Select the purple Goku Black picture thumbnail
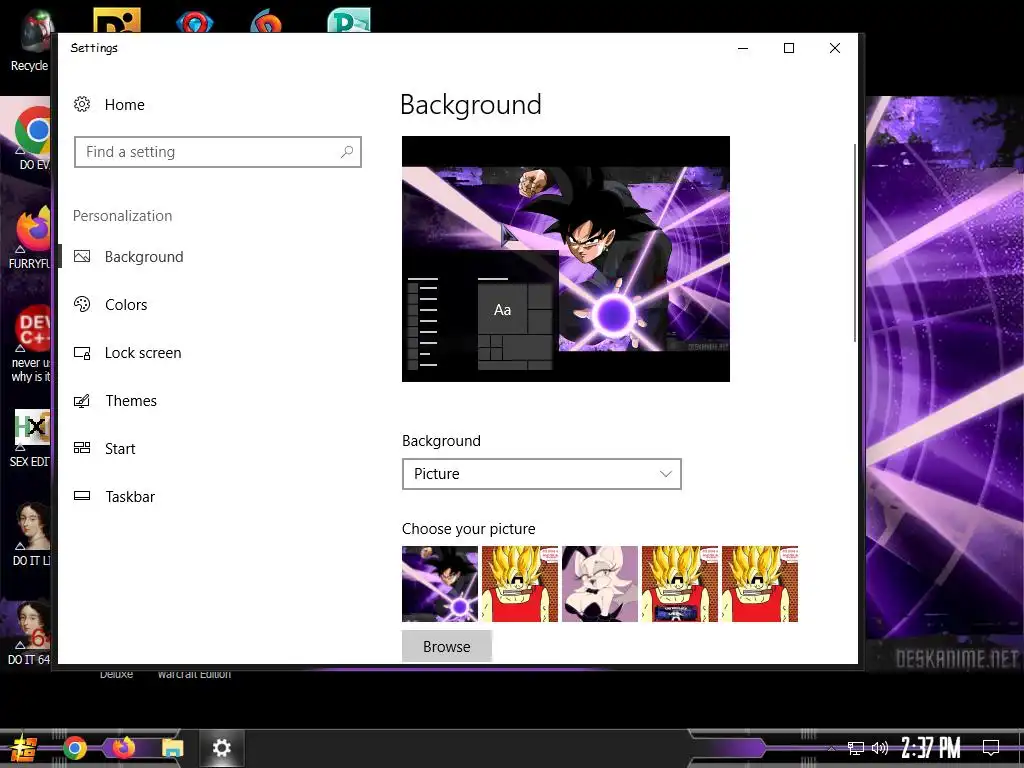Viewport: 1024px width, 768px height. 440,584
